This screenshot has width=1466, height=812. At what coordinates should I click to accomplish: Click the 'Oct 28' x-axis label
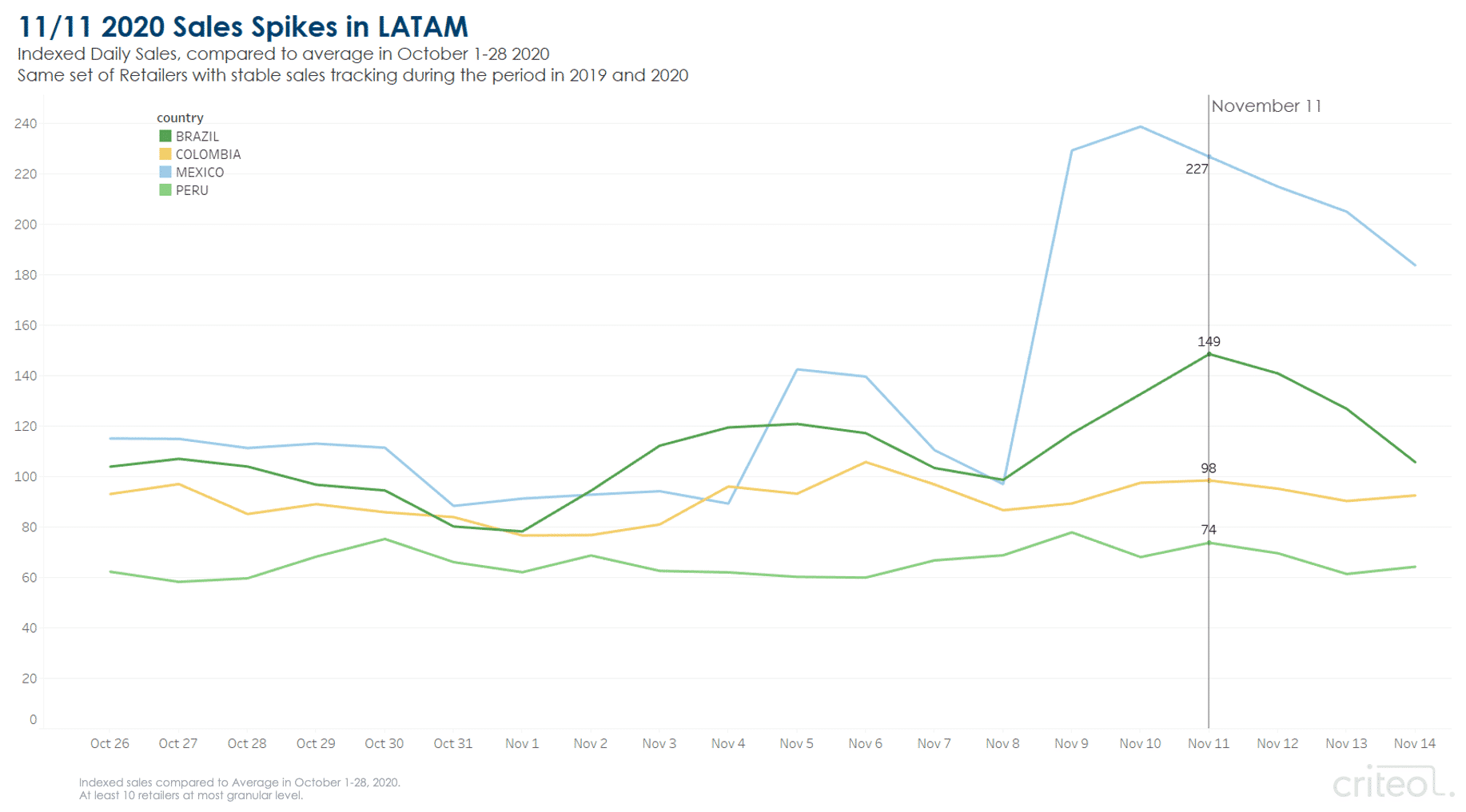[247, 743]
